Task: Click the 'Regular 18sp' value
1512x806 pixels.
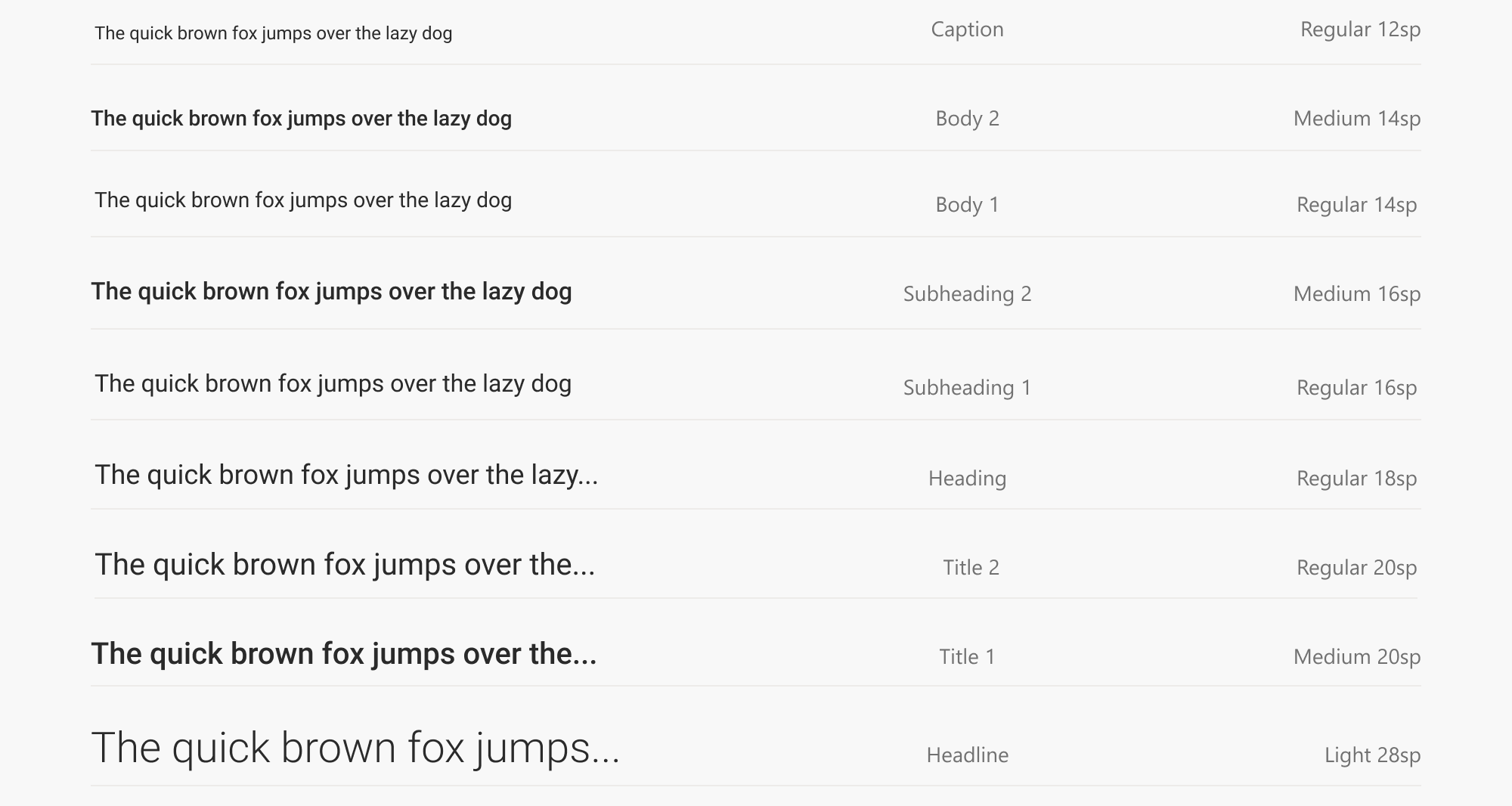Action: tap(1356, 479)
